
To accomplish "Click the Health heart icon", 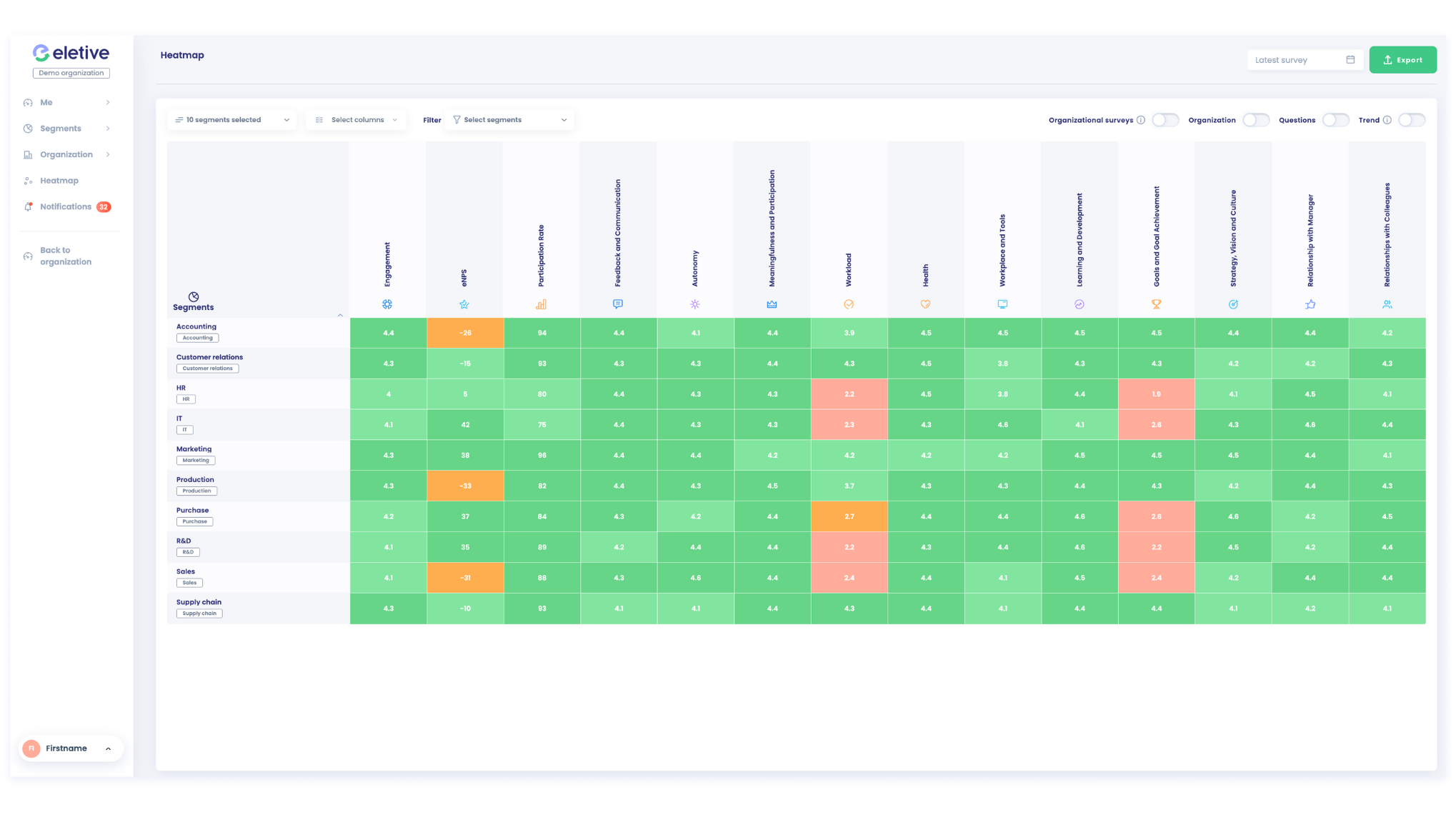I will tap(925, 305).
